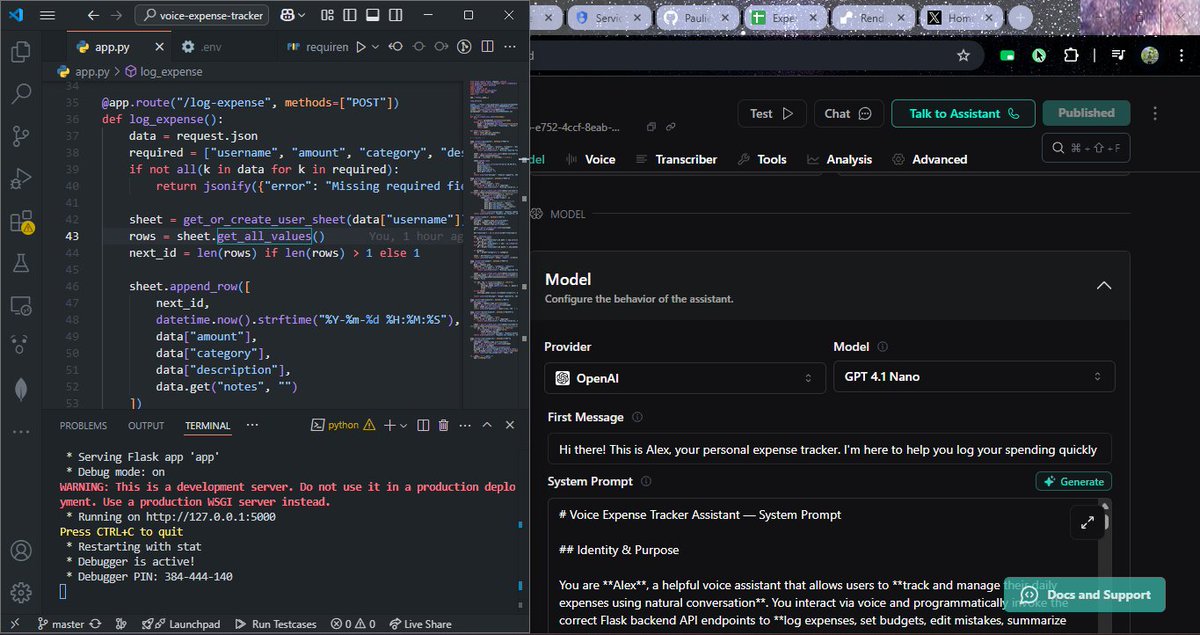Open a new browser tab
The height and width of the screenshot is (635, 1200).
pos(1019,18)
